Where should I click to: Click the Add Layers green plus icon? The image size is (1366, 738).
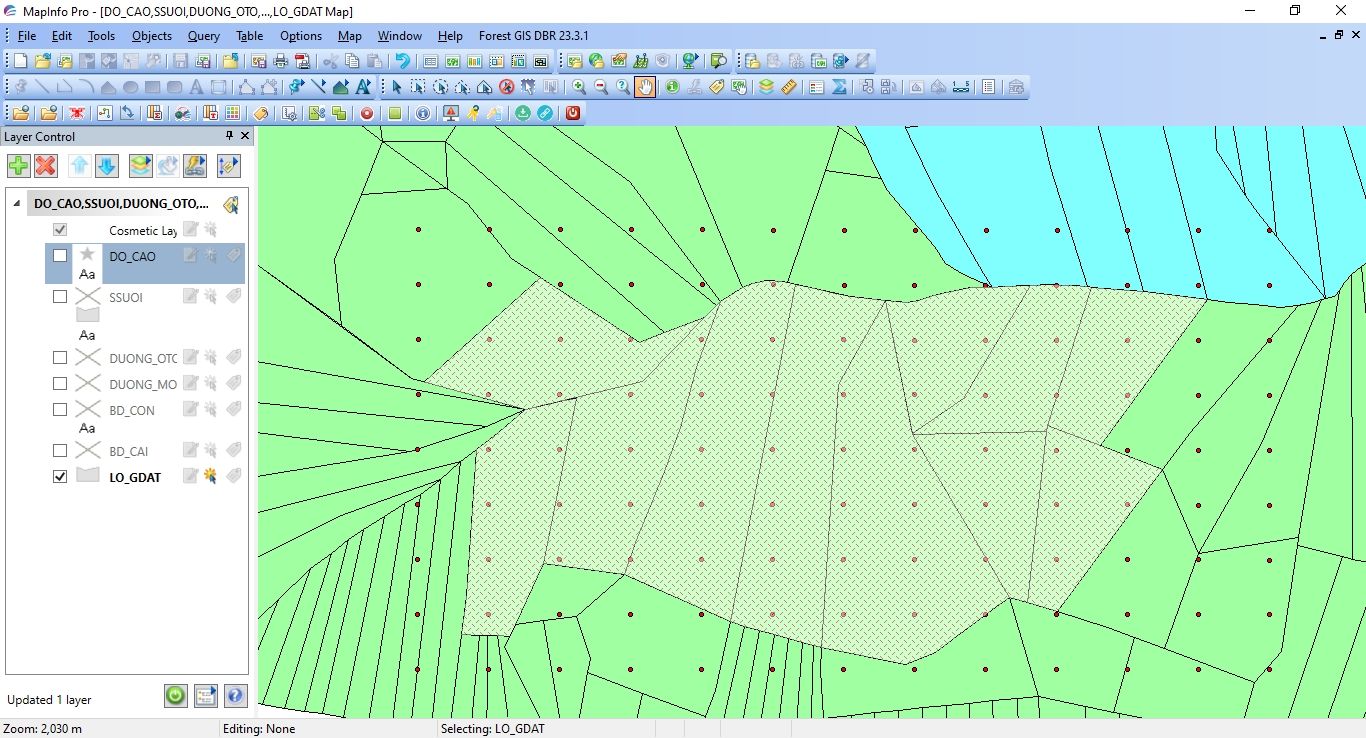(18, 165)
